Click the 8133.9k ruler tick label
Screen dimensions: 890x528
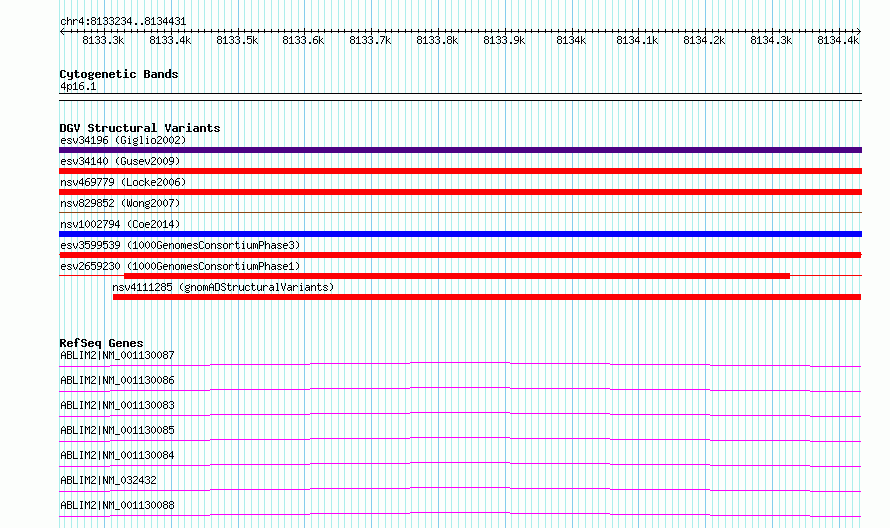(x=505, y=41)
